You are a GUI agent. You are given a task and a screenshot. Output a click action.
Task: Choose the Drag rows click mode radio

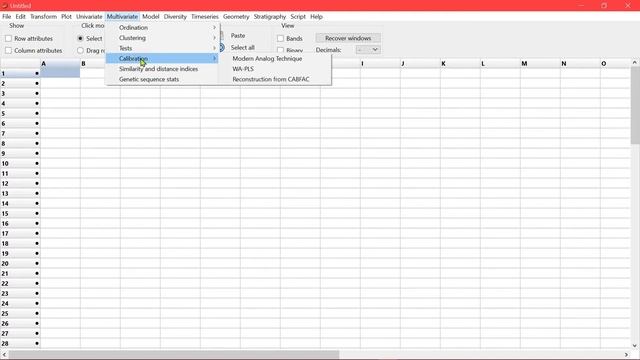tap(80, 51)
